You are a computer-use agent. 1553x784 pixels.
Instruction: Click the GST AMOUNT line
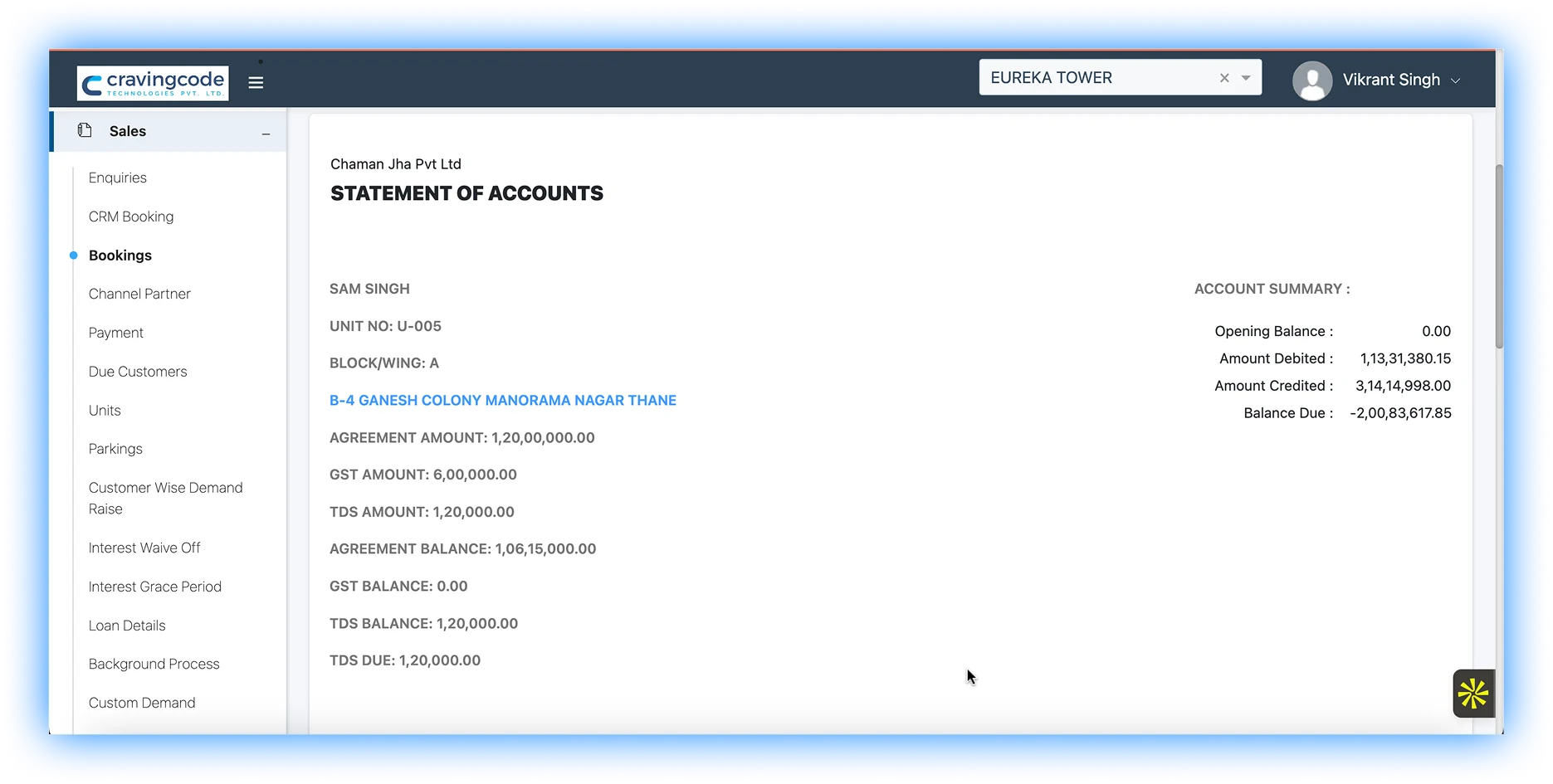(x=423, y=475)
